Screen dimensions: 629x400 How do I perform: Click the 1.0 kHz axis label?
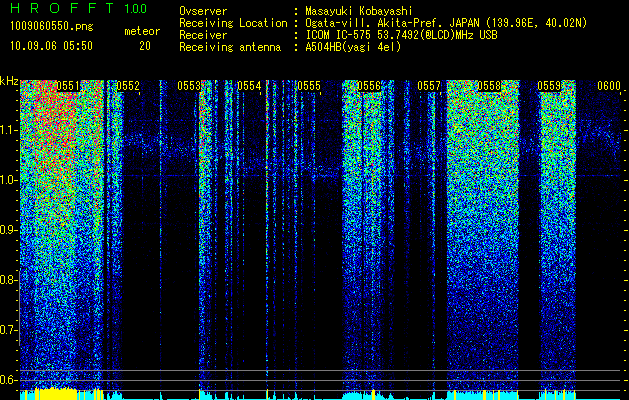tap(8, 180)
